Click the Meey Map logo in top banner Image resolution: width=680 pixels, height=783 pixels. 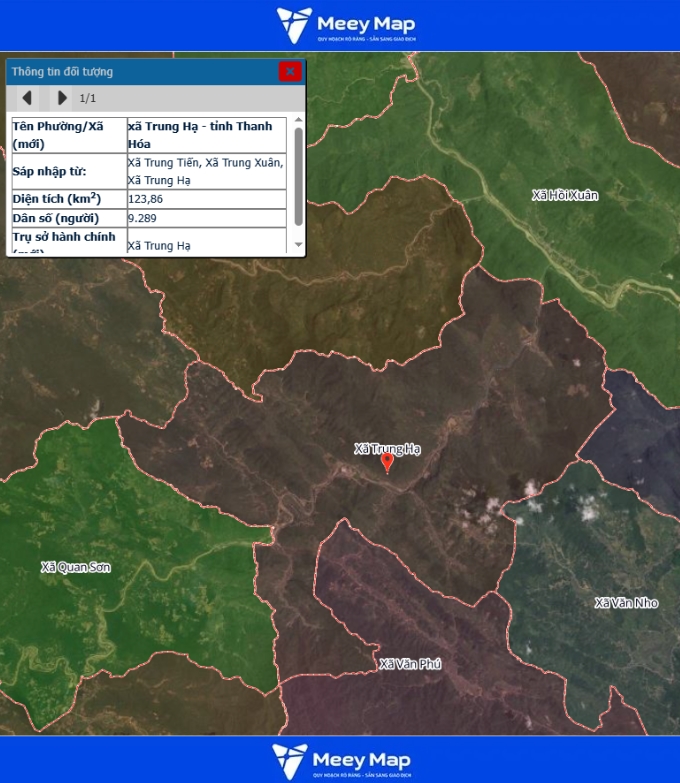click(345, 25)
